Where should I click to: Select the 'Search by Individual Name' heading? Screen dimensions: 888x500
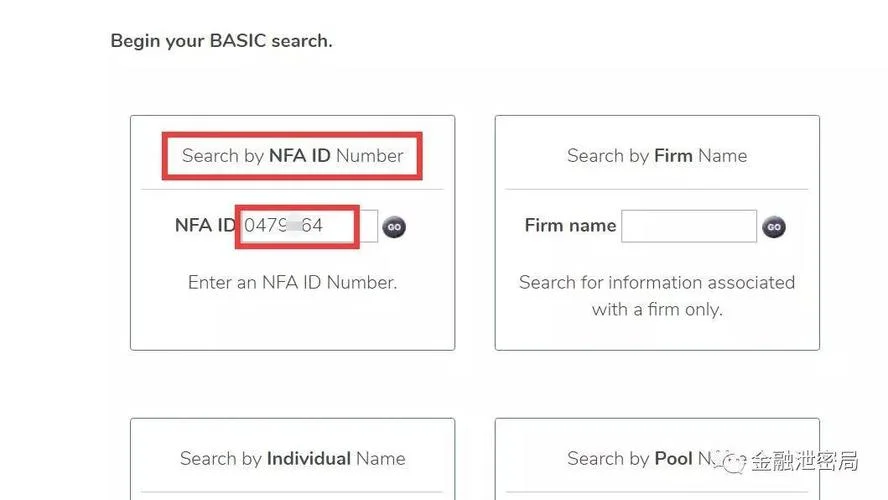click(x=292, y=458)
